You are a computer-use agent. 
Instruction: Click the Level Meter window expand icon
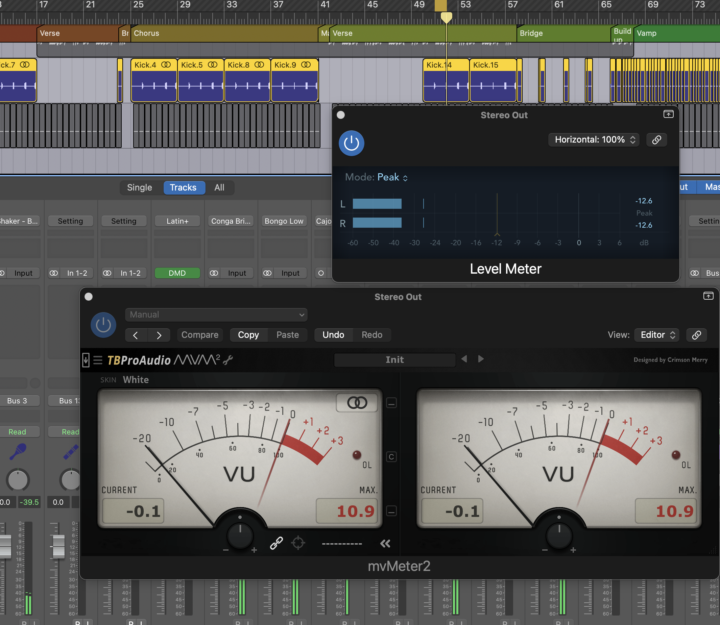point(668,114)
